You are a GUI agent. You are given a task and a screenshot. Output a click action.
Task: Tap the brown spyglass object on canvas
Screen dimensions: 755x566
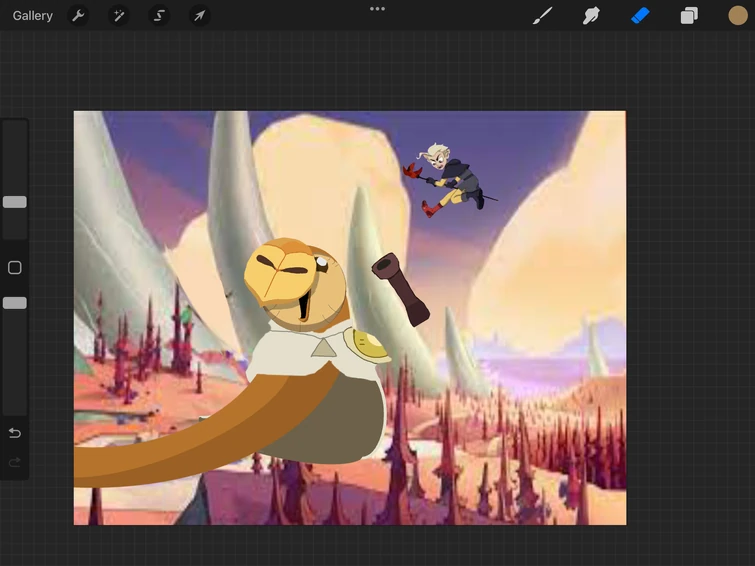[x=400, y=288]
